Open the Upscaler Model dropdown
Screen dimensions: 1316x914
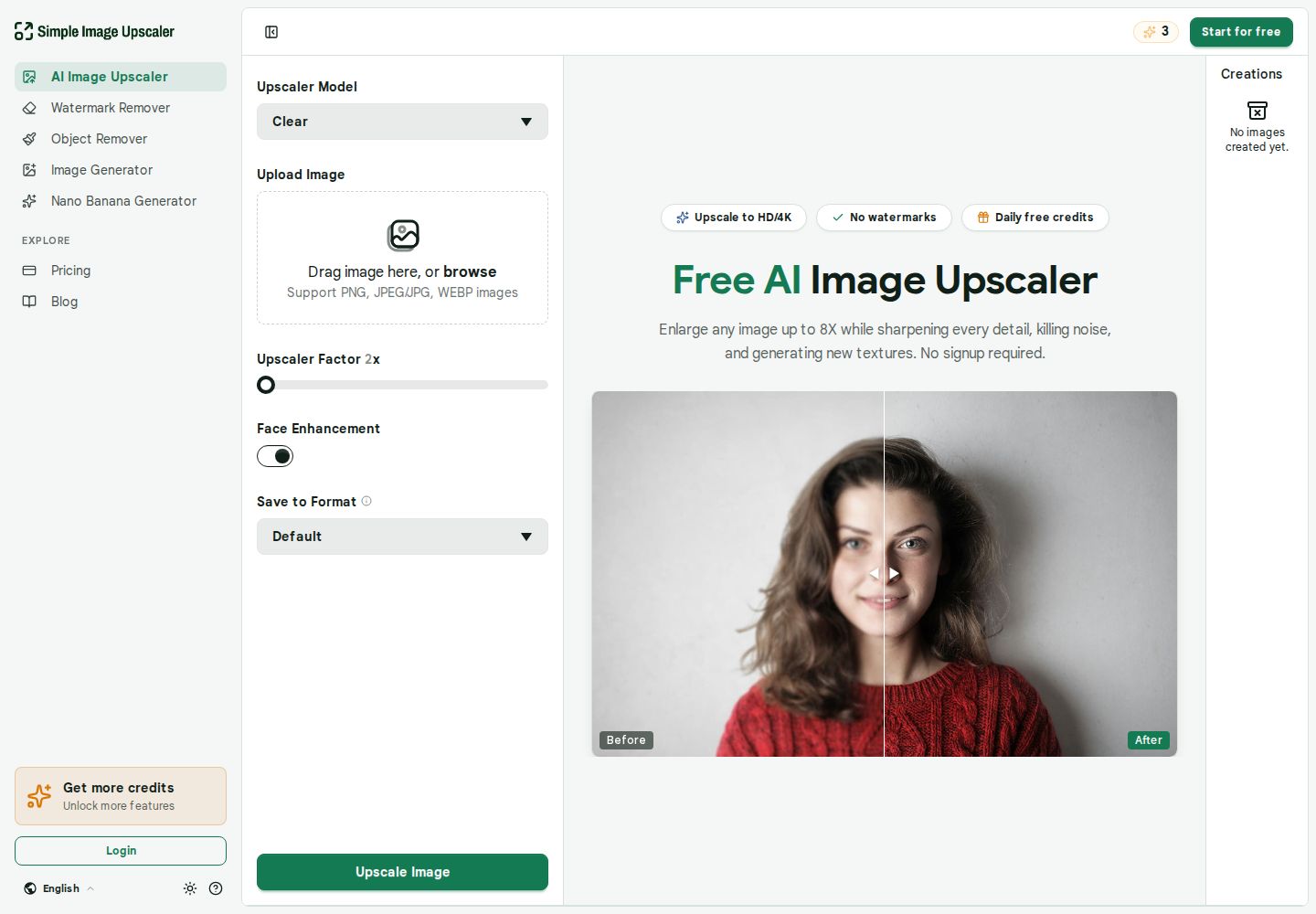point(402,122)
